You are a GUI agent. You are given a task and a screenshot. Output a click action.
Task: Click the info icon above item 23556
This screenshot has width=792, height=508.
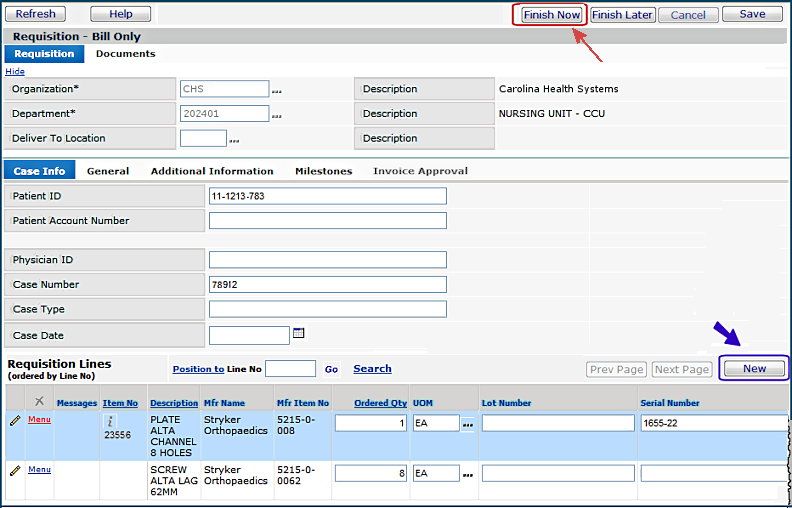[x=110, y=422]
